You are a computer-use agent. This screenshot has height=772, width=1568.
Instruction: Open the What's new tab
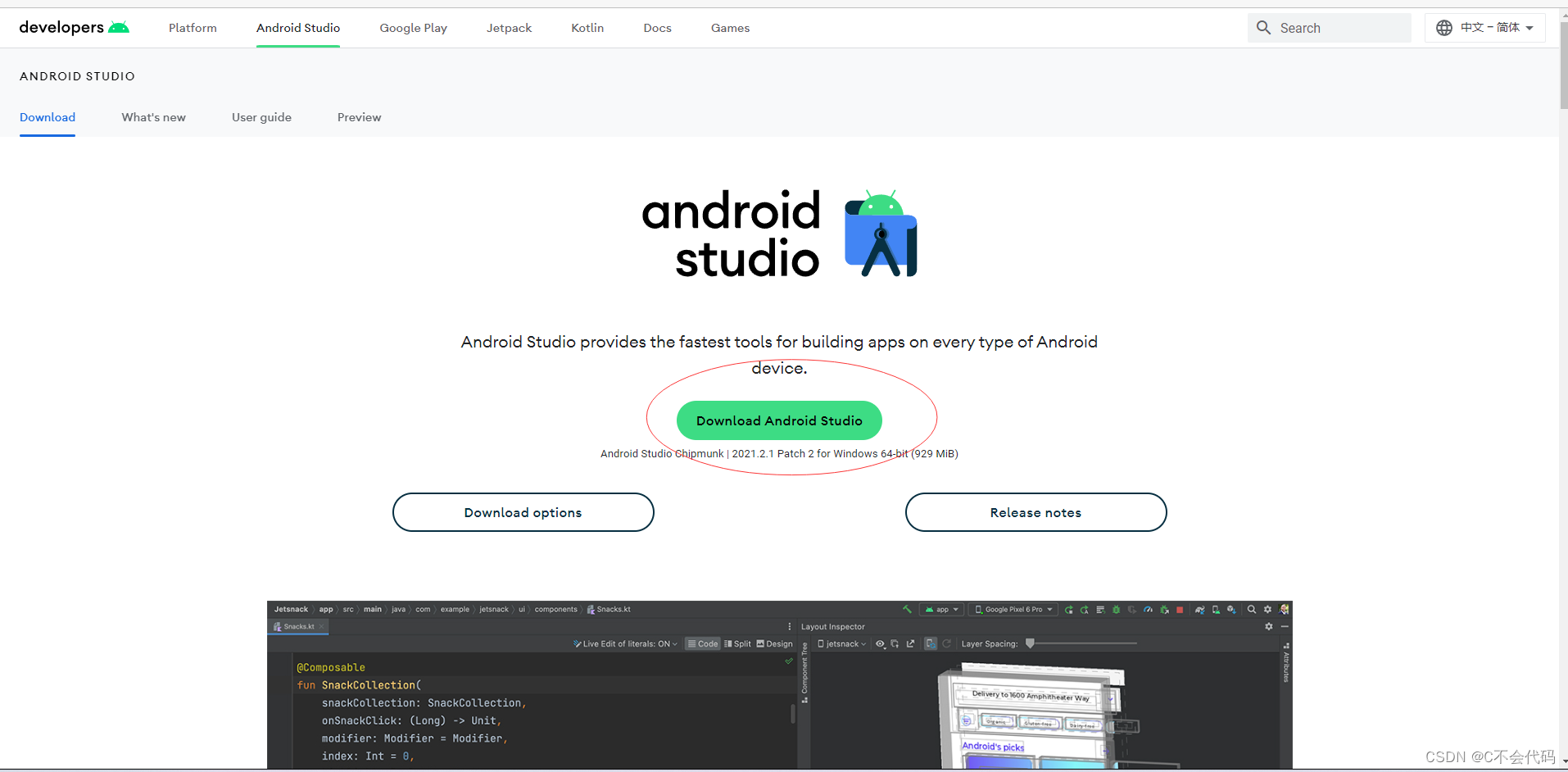[x=153, y=117]
